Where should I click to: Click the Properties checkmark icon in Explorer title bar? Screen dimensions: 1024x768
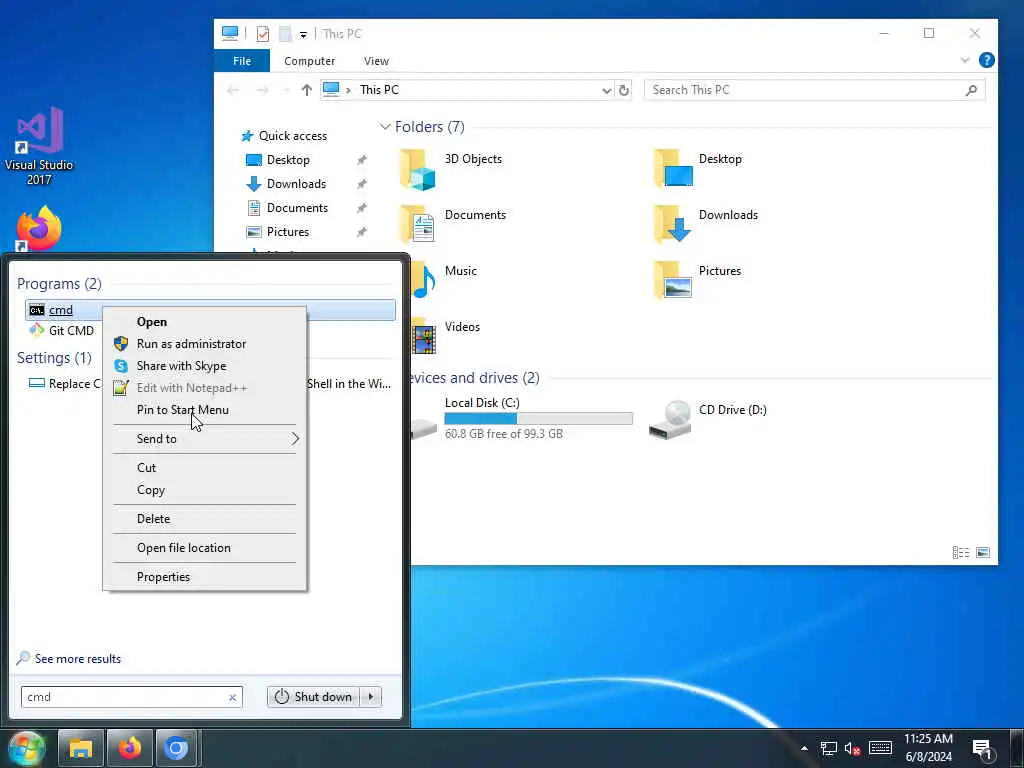point(263,34)
